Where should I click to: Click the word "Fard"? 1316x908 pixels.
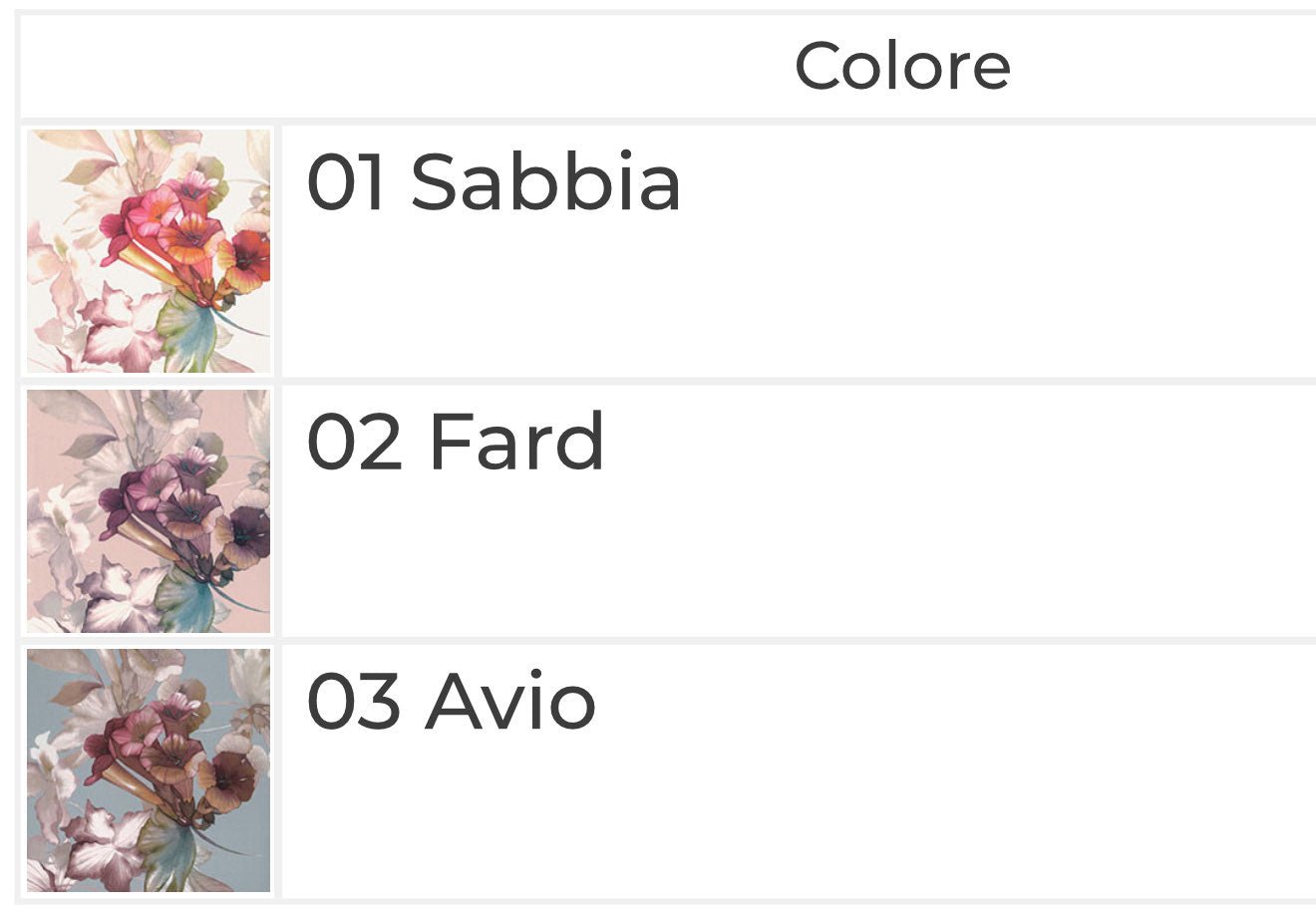515,442
